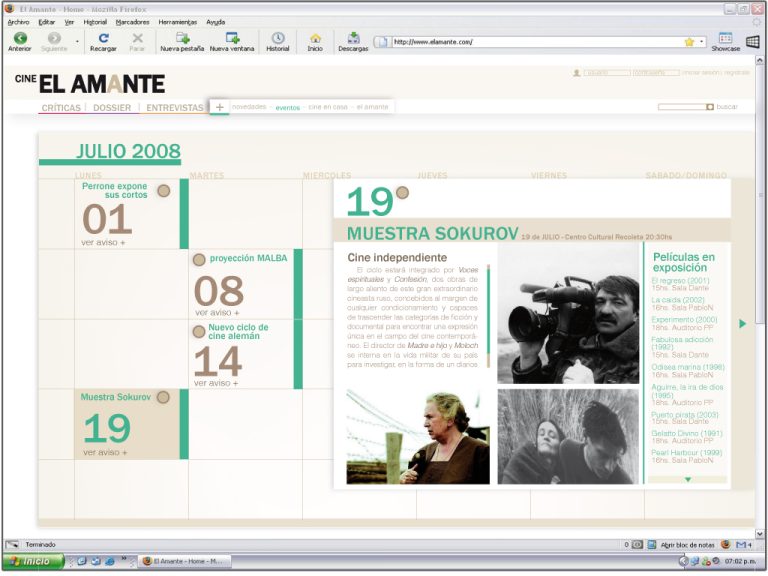Click the CINE EL AMANTE logo
The width and height of the screenshot is (768, 576).
click(x=90, y=84)
